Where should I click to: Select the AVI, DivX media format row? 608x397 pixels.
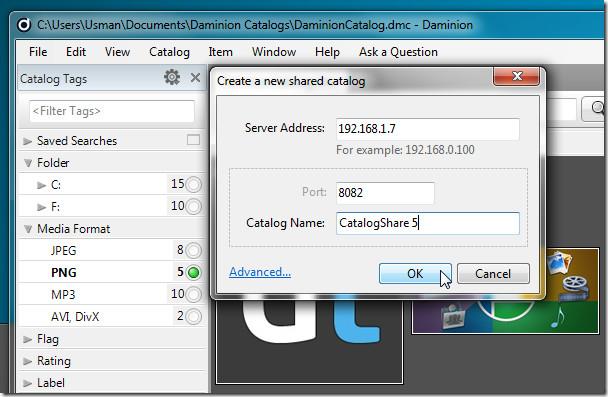pyautogui.click(x=111, y=317)
